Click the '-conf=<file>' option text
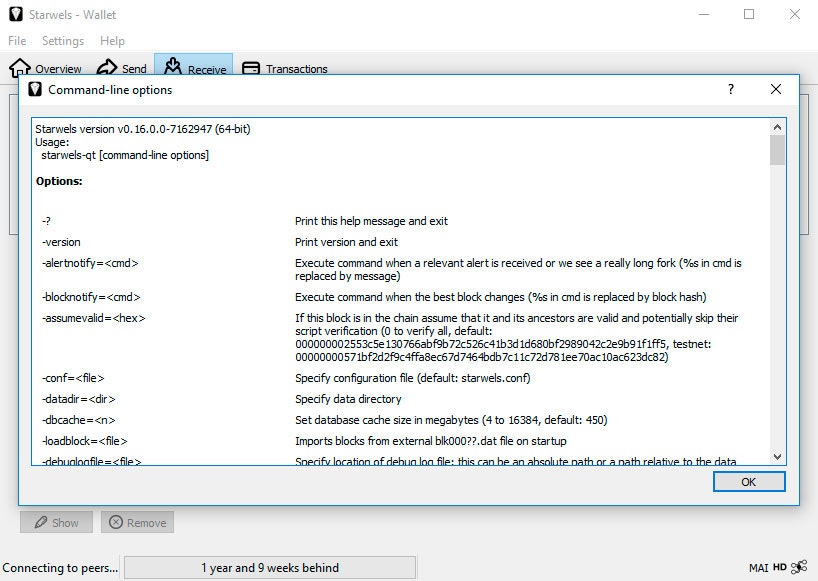 (x=74, y=378)
